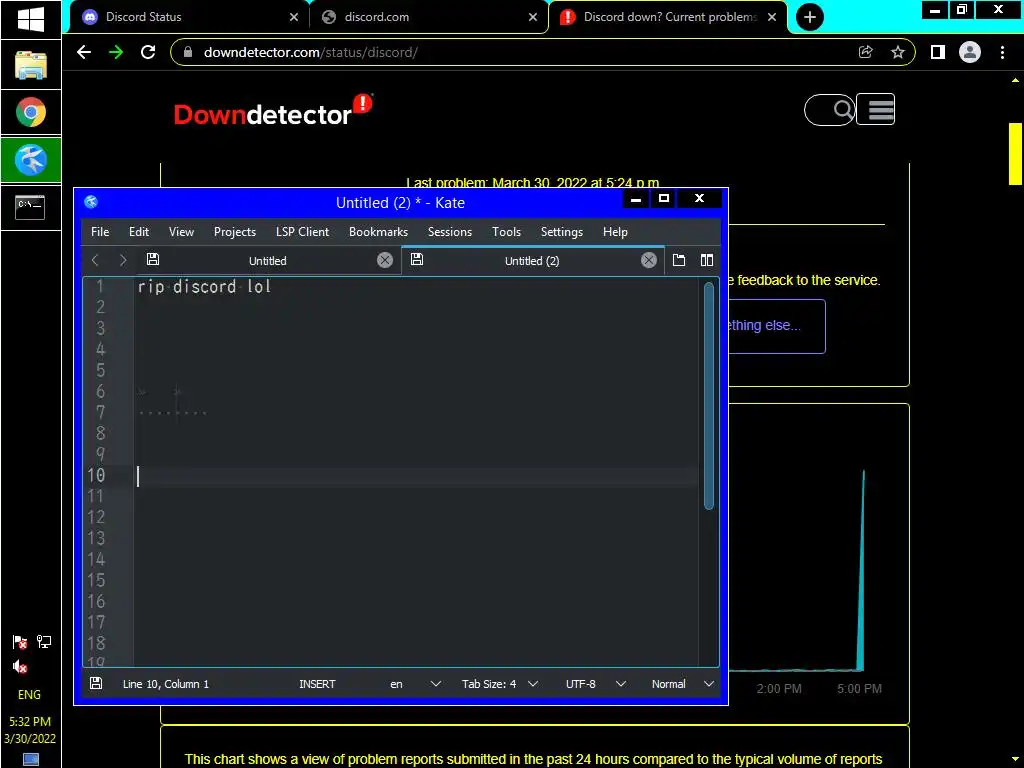Open File Explorer from the taskbar

[x=31, y=65]
